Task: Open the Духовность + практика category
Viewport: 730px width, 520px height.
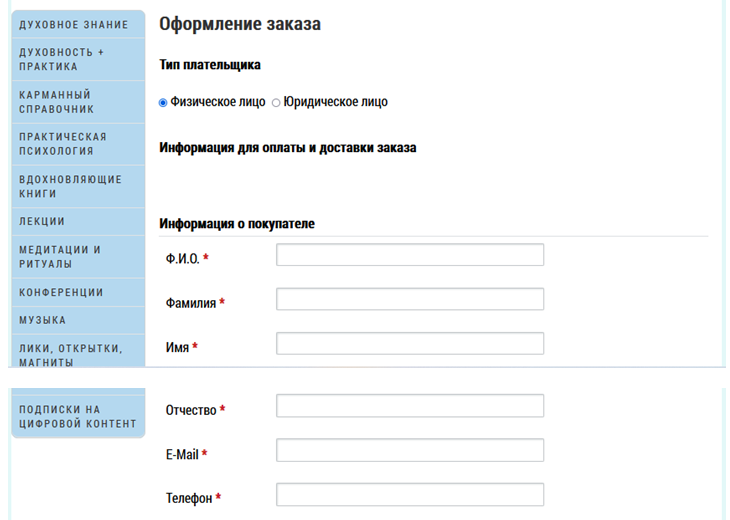Action: coord(62,59)
